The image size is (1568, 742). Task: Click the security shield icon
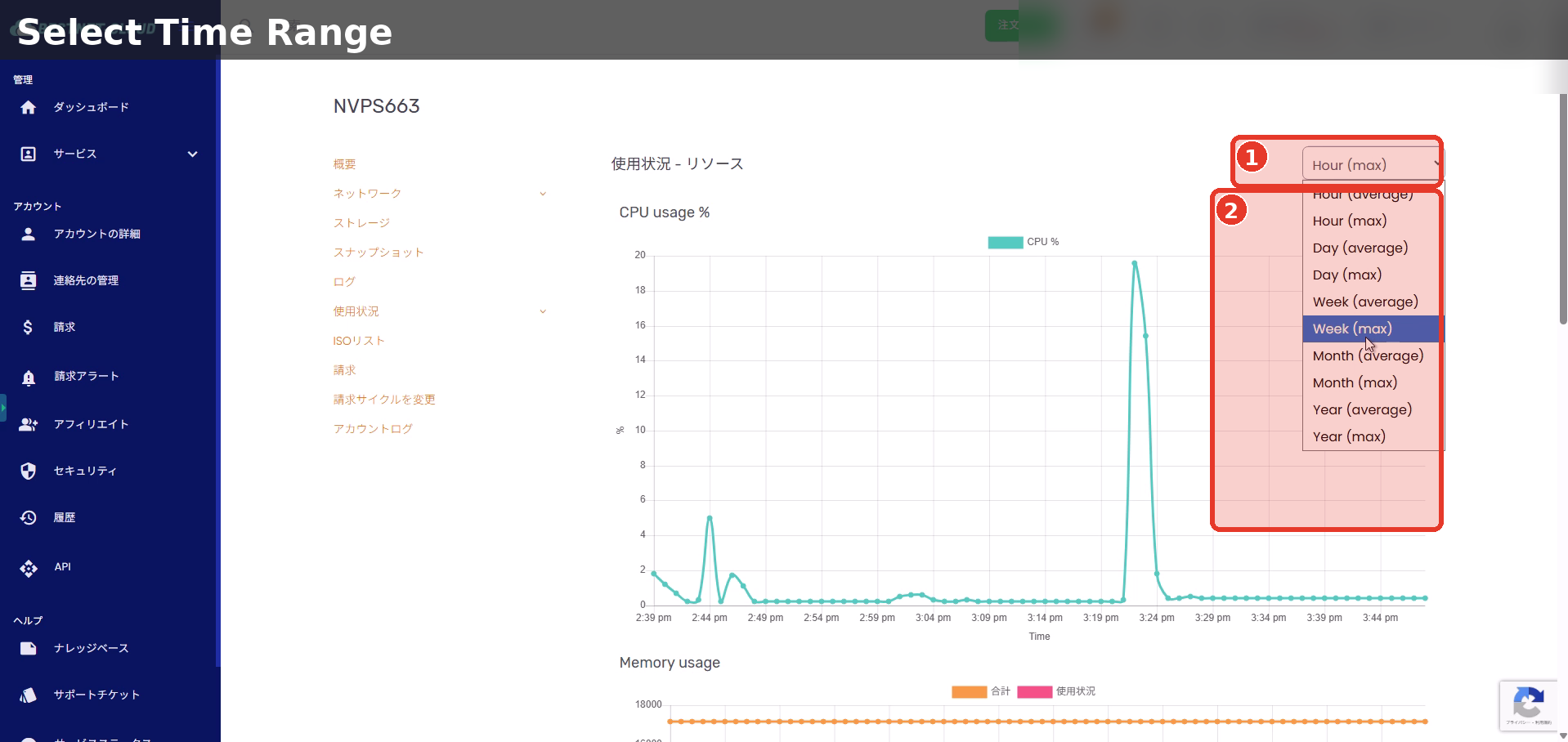(x=29, y=471)
